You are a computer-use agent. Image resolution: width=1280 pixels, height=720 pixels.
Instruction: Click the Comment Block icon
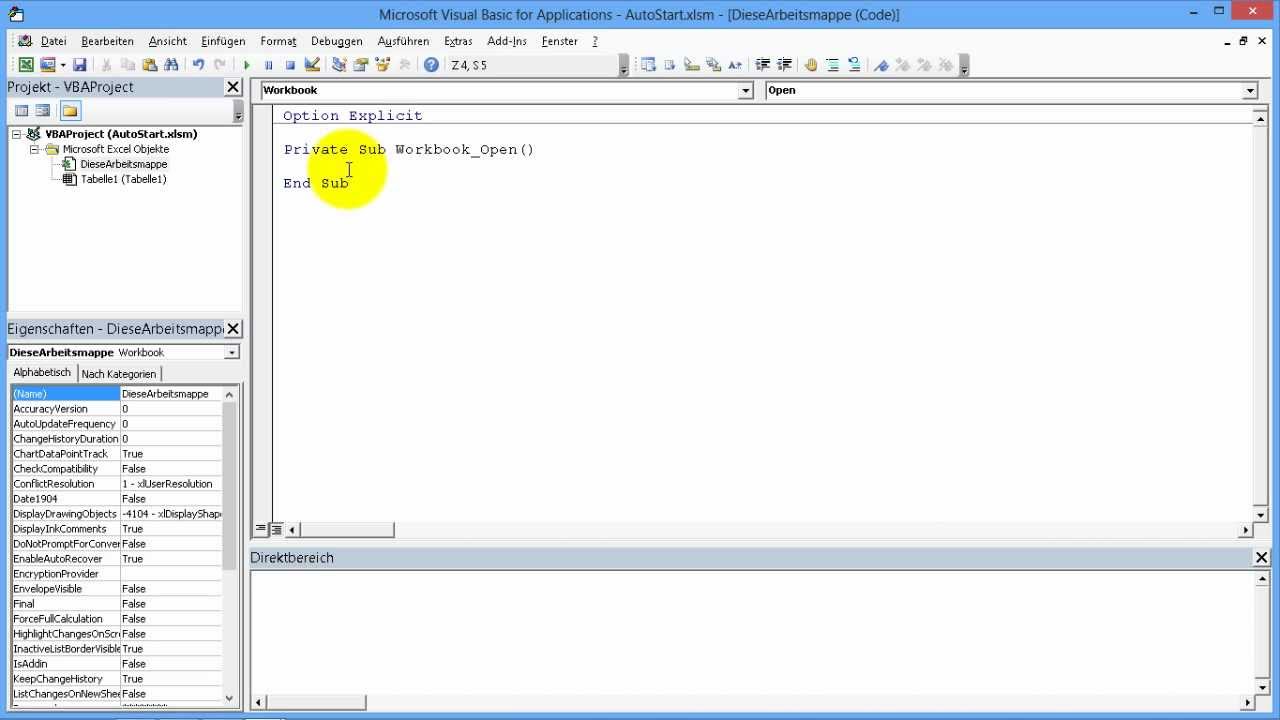point(833,65)
